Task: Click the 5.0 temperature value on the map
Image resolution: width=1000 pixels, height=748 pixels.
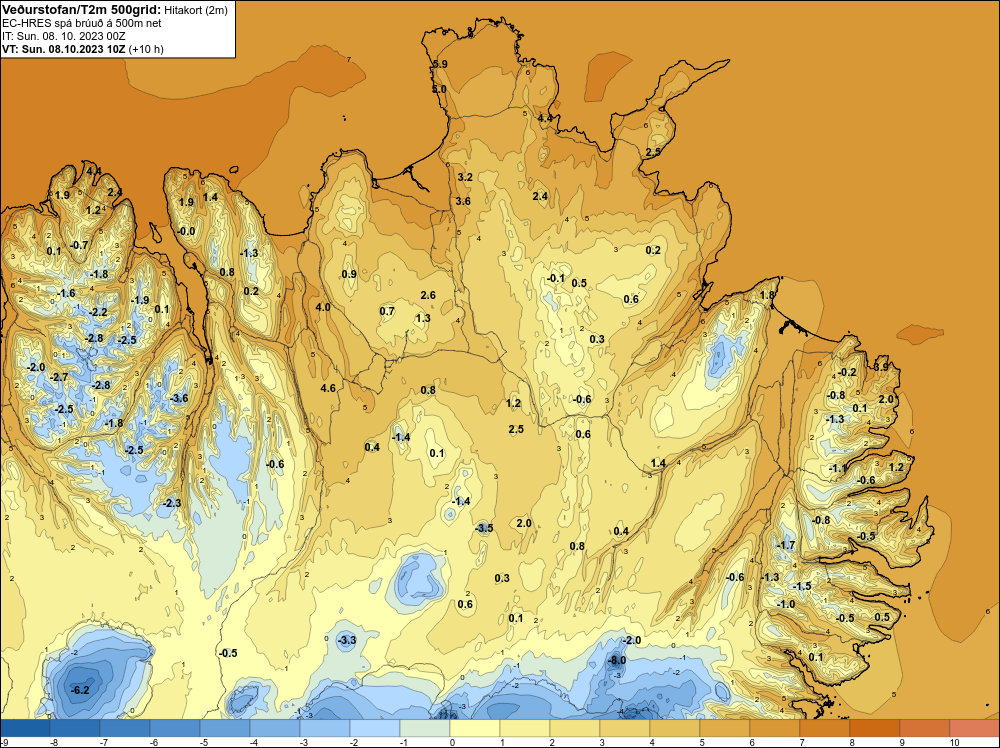Action: pos(439,89)
